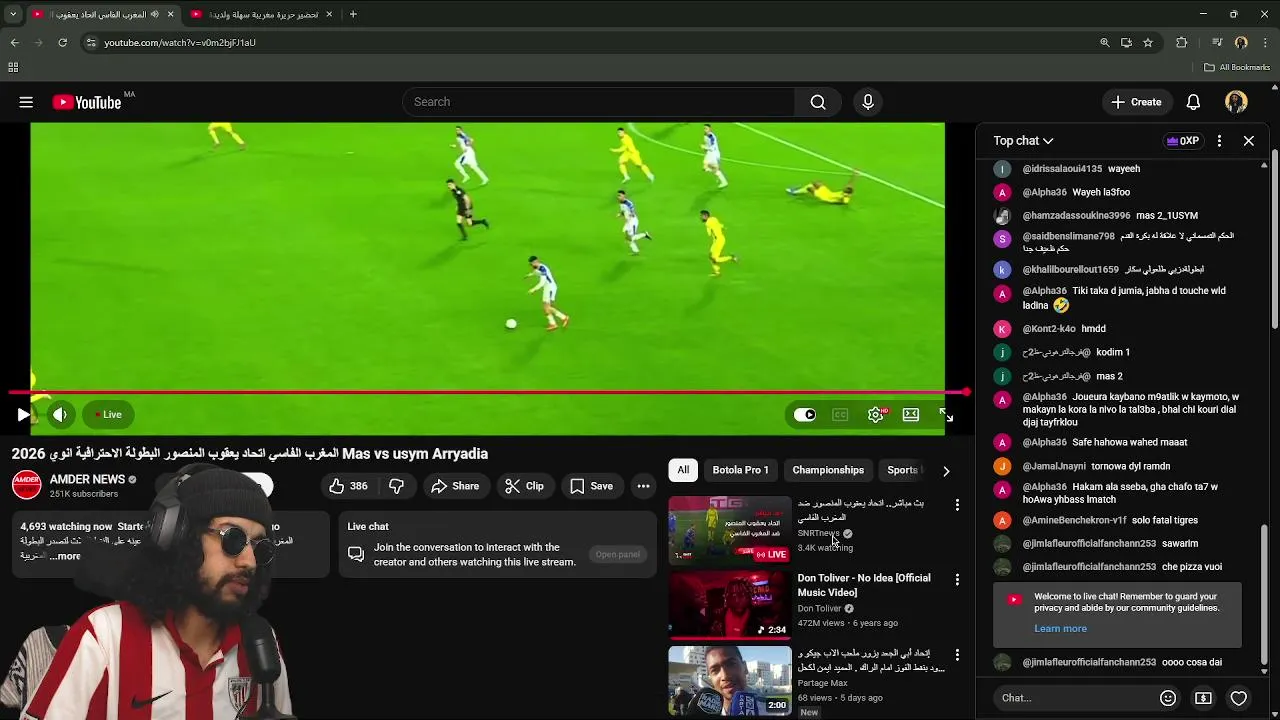Send a heart reaction in chat
Image resolution: width=1280 pixels, height=720 pixels.
point(1239,698)
